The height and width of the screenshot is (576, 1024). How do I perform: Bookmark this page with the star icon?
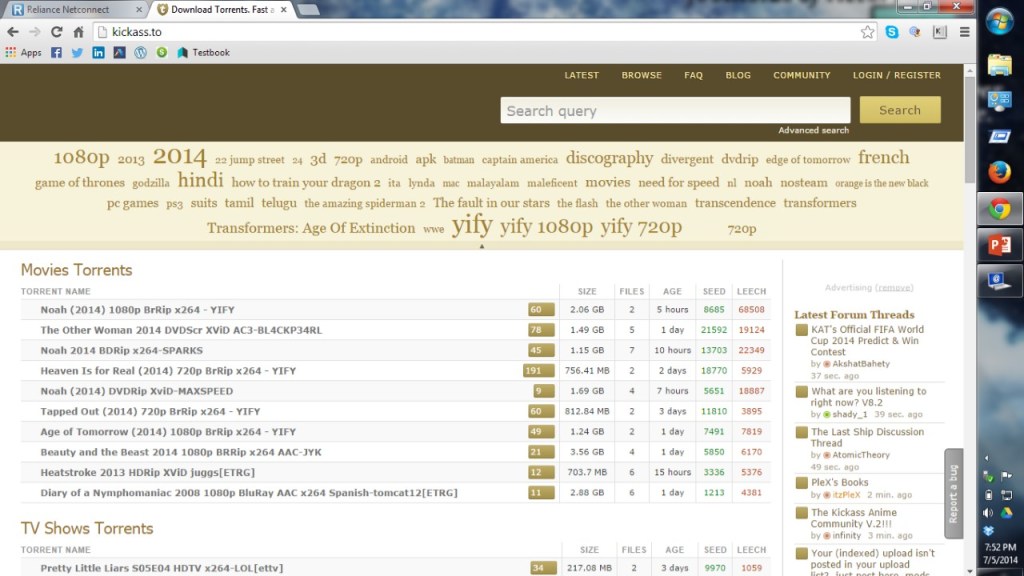click(867, 32)
